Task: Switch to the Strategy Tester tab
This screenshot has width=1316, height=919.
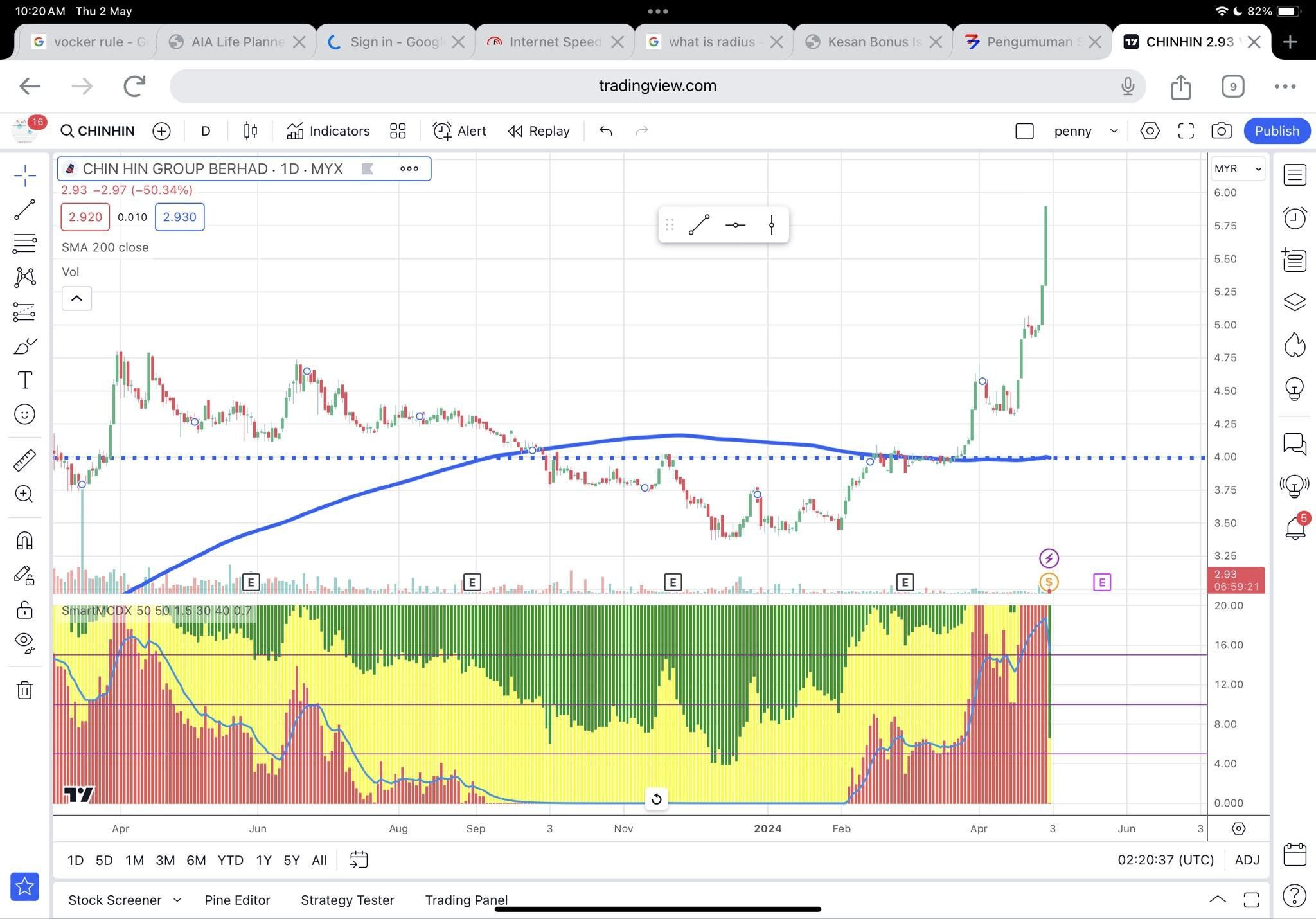Action: pyautogui.click(x=347, y=900)
